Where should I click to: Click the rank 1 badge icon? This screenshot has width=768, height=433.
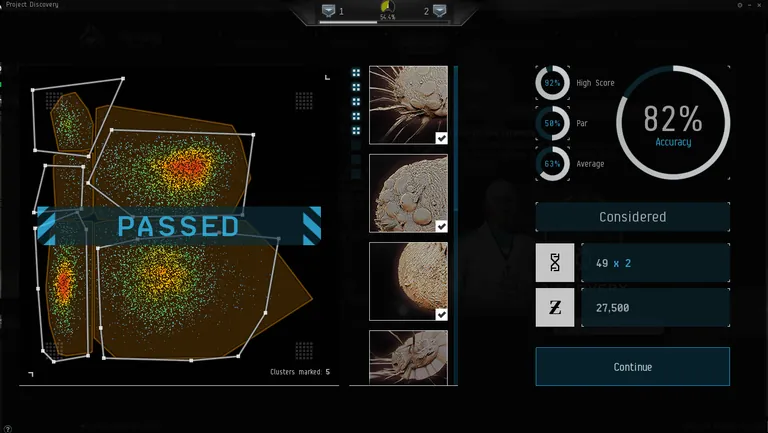[x=328, y=11]
